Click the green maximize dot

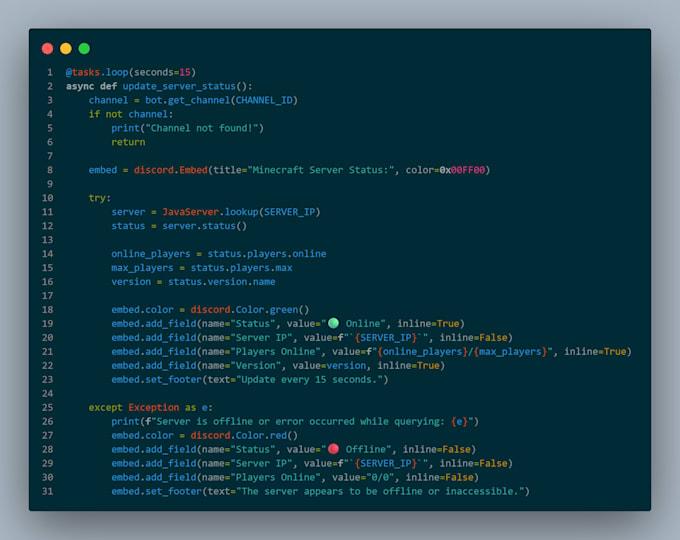point(84,49)
